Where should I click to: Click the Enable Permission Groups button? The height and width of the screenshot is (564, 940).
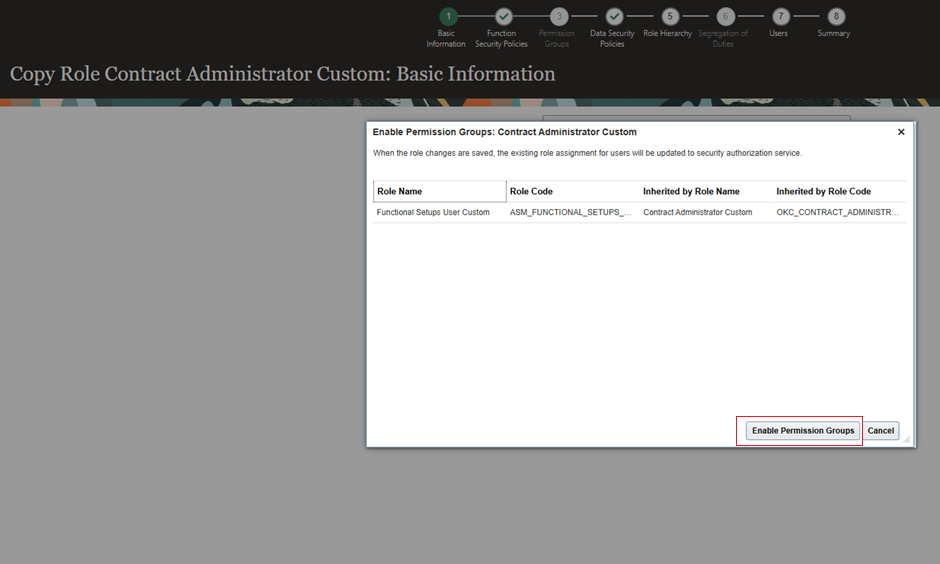click(803, 430)
